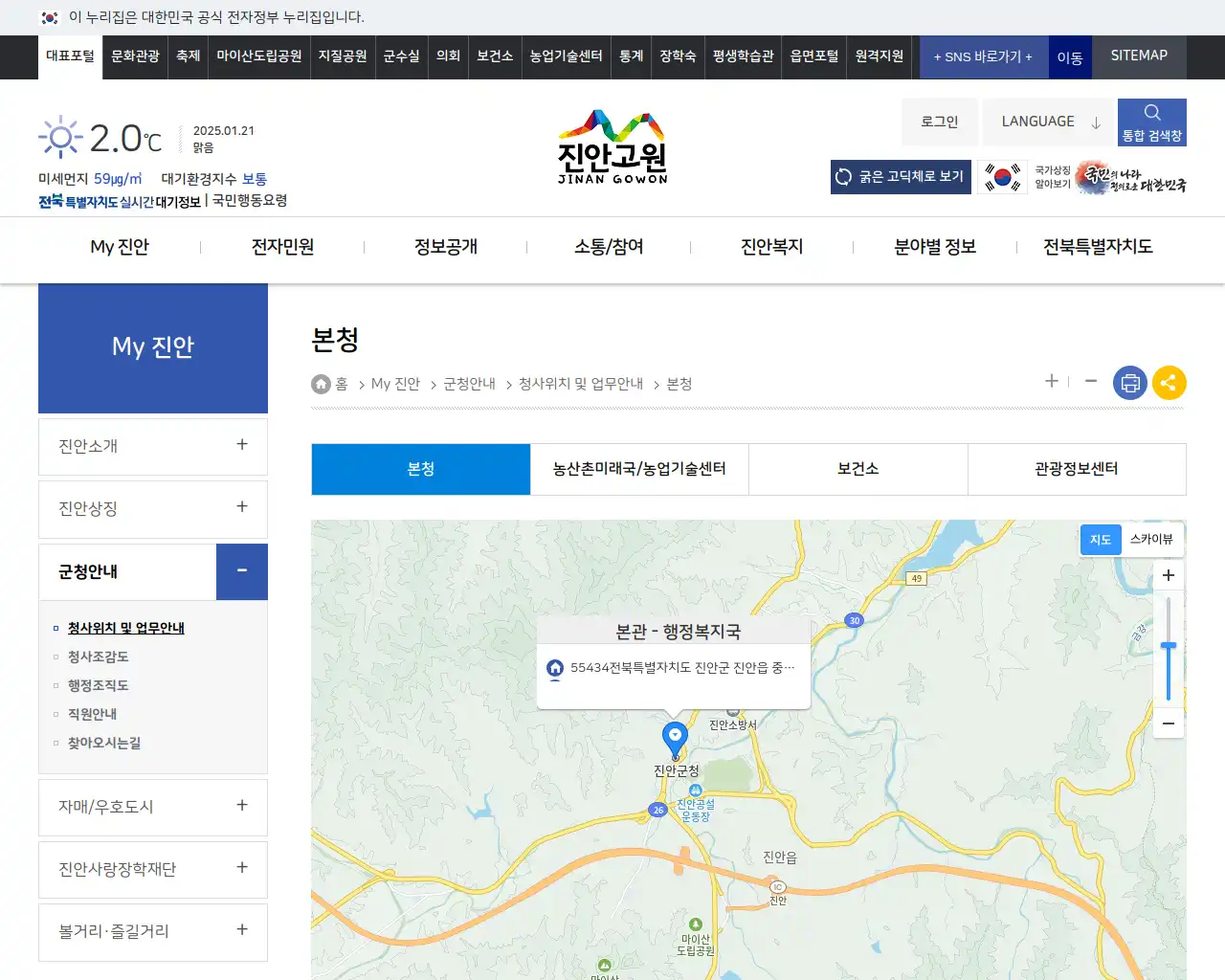Click the map zoom-in plus control
This screenshot has width=1225, height=980.
pos(1168,575)
